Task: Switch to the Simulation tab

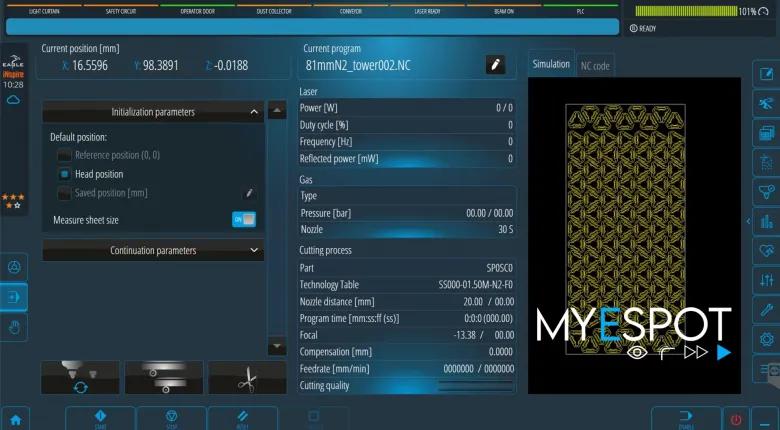Action: 551,64
